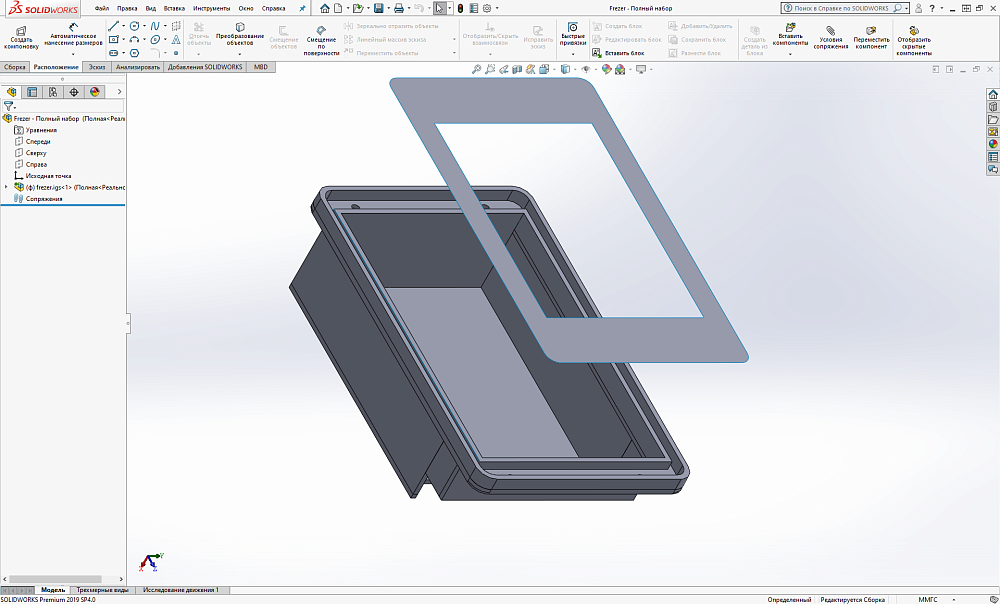Open the Правка menu
This screenshot has width=1000, height=604.
coord(127,8)
